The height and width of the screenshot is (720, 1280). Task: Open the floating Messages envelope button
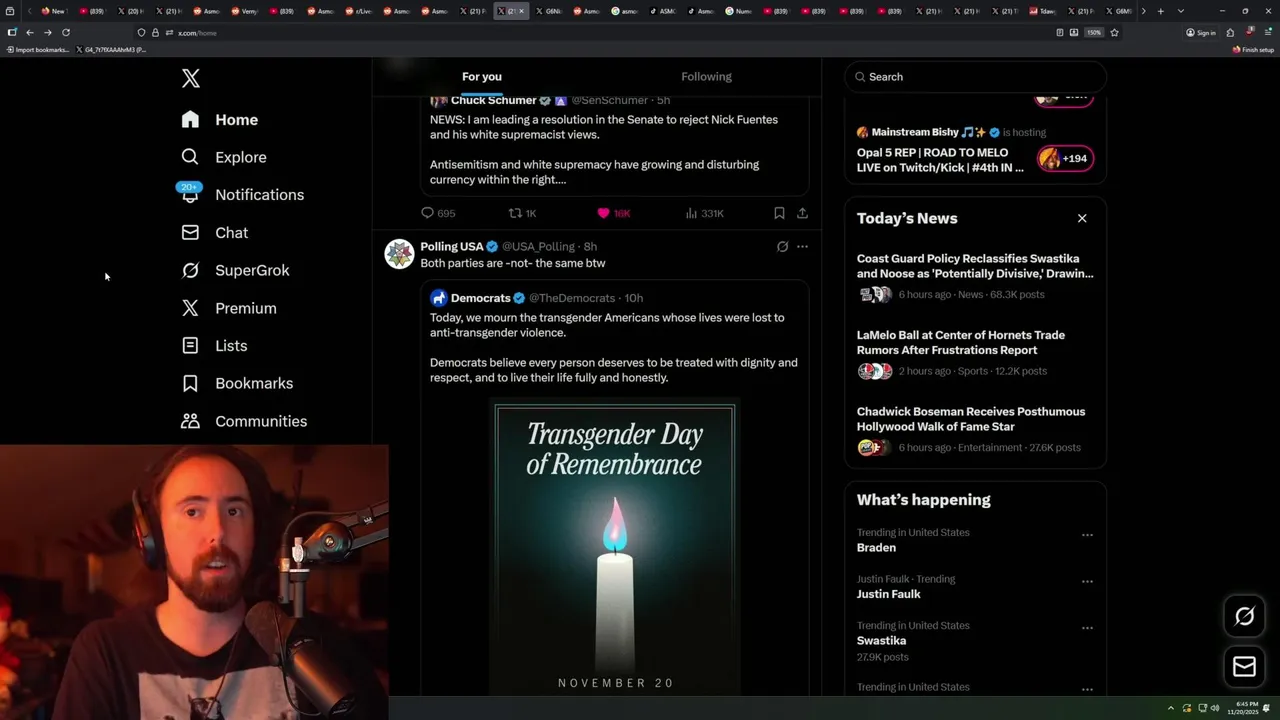pos(1244,666)
